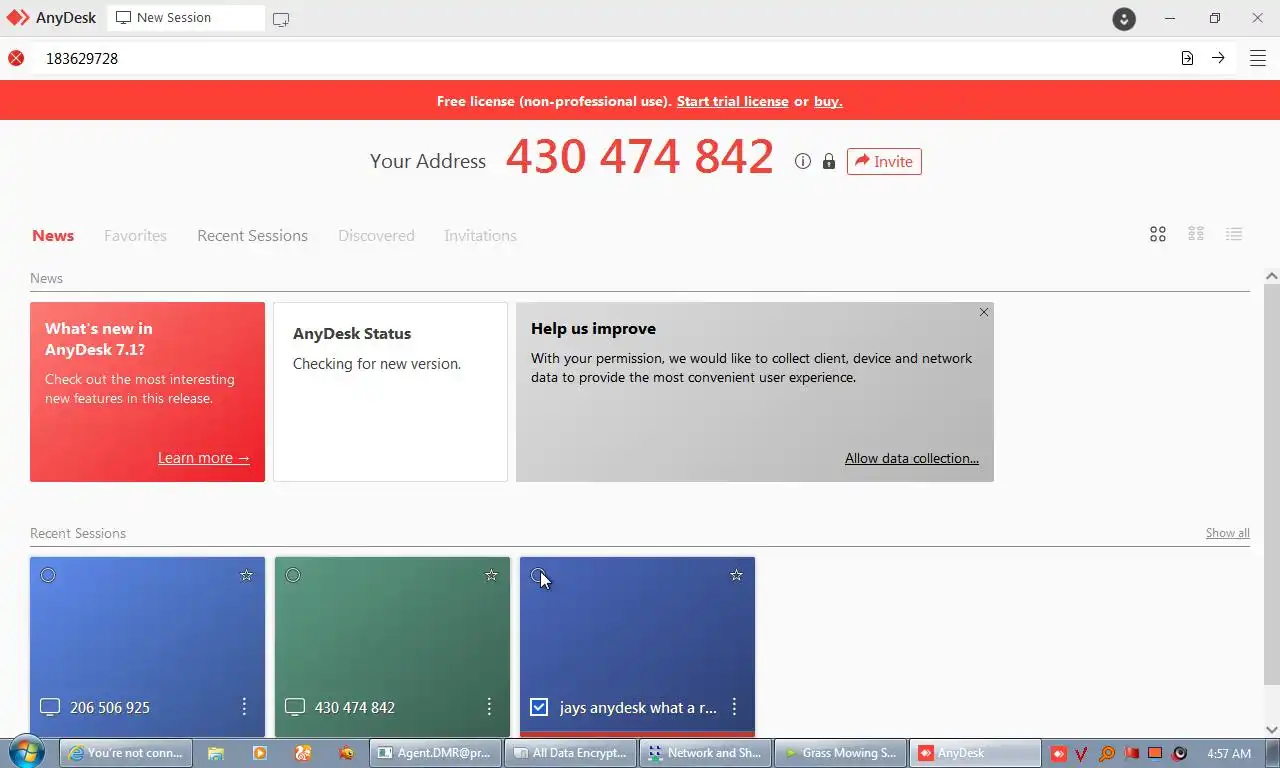1280x768 pixels.
Task: Switch to the Discovered tab
Action: [x=376, y=236]
